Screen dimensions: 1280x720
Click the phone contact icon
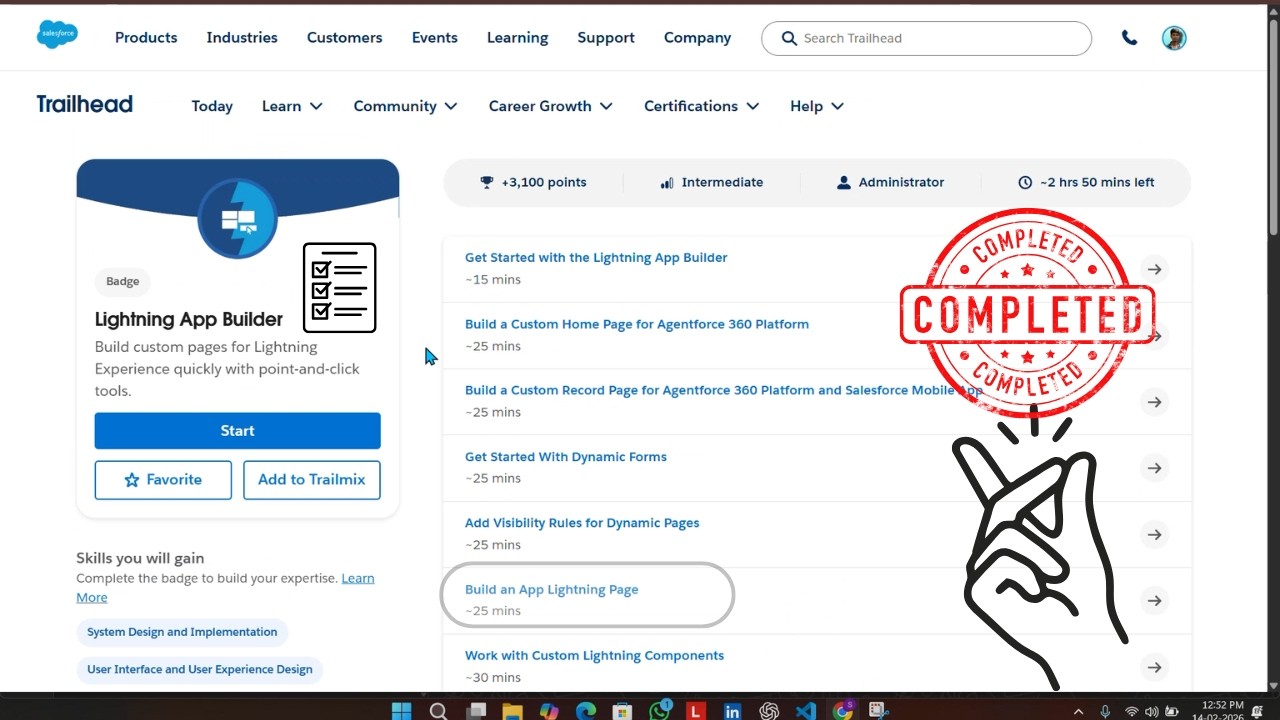(1129, 38)
